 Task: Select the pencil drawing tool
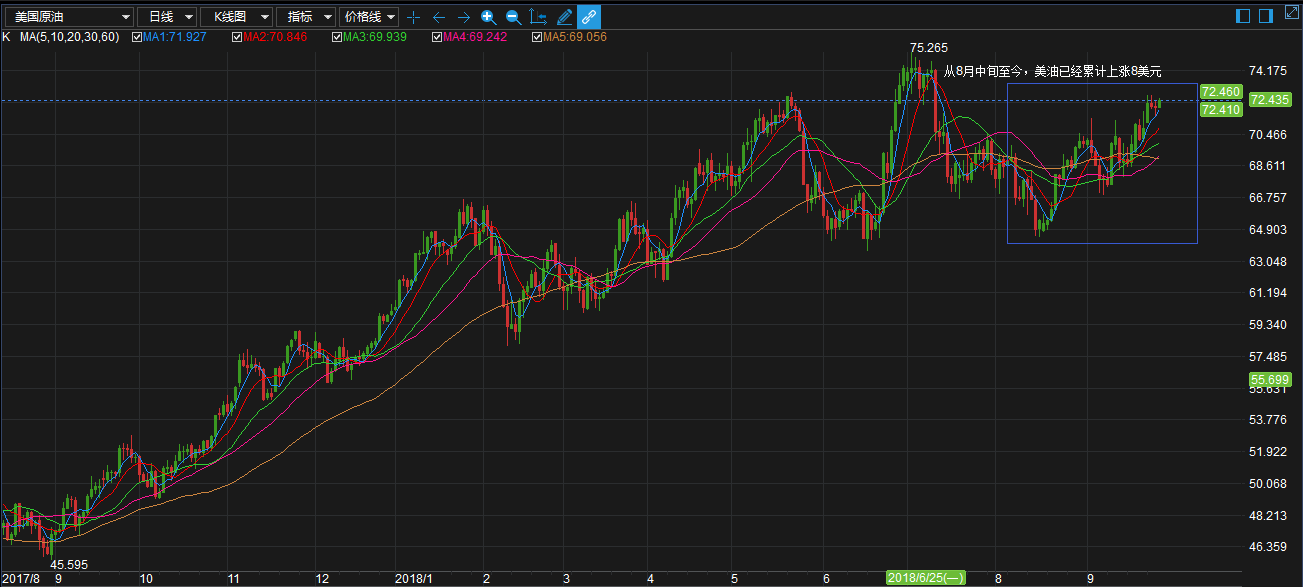(564, 17)
